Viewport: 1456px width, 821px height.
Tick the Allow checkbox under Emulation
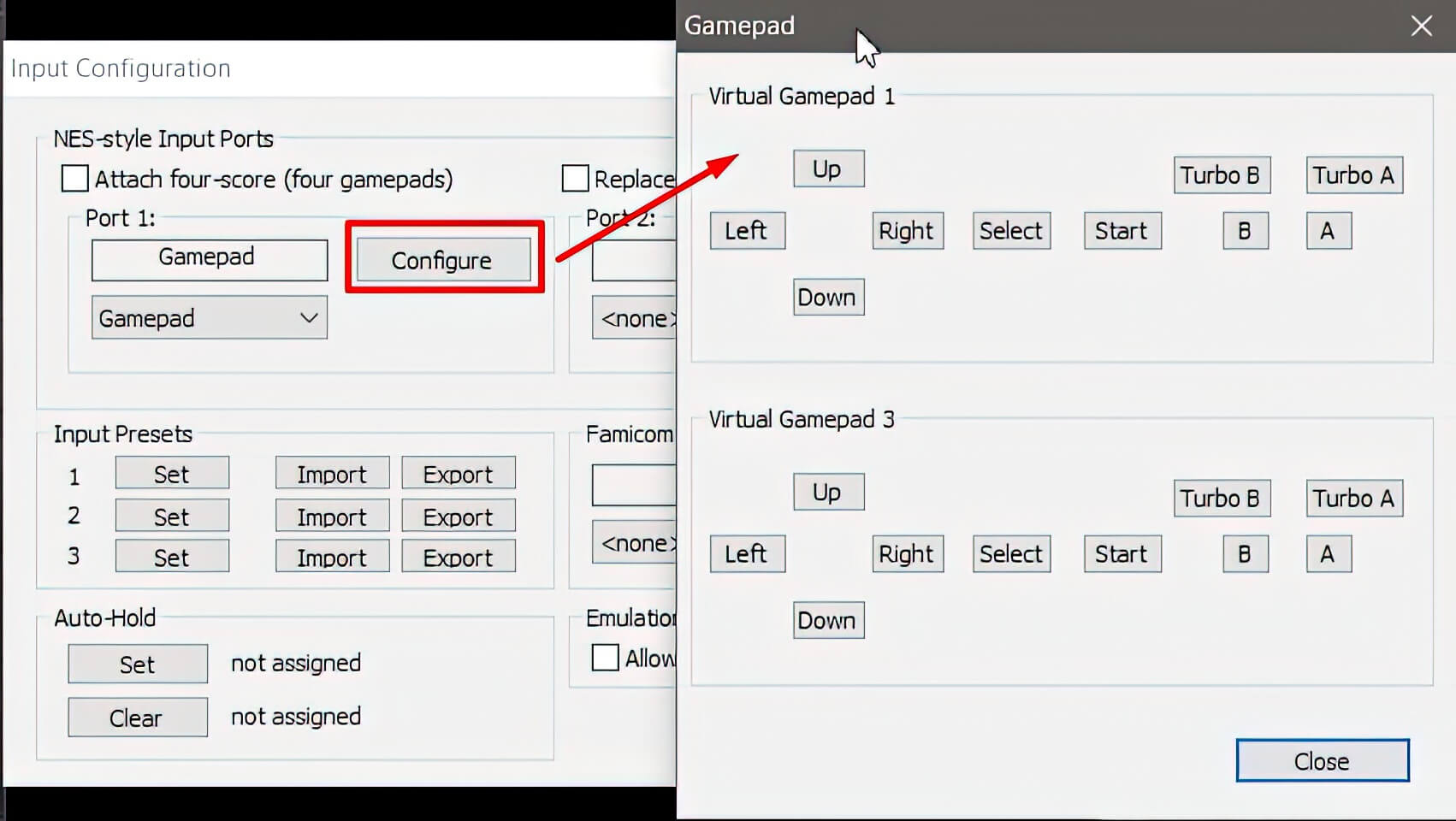pyautogui.click(x=606, y=658)
